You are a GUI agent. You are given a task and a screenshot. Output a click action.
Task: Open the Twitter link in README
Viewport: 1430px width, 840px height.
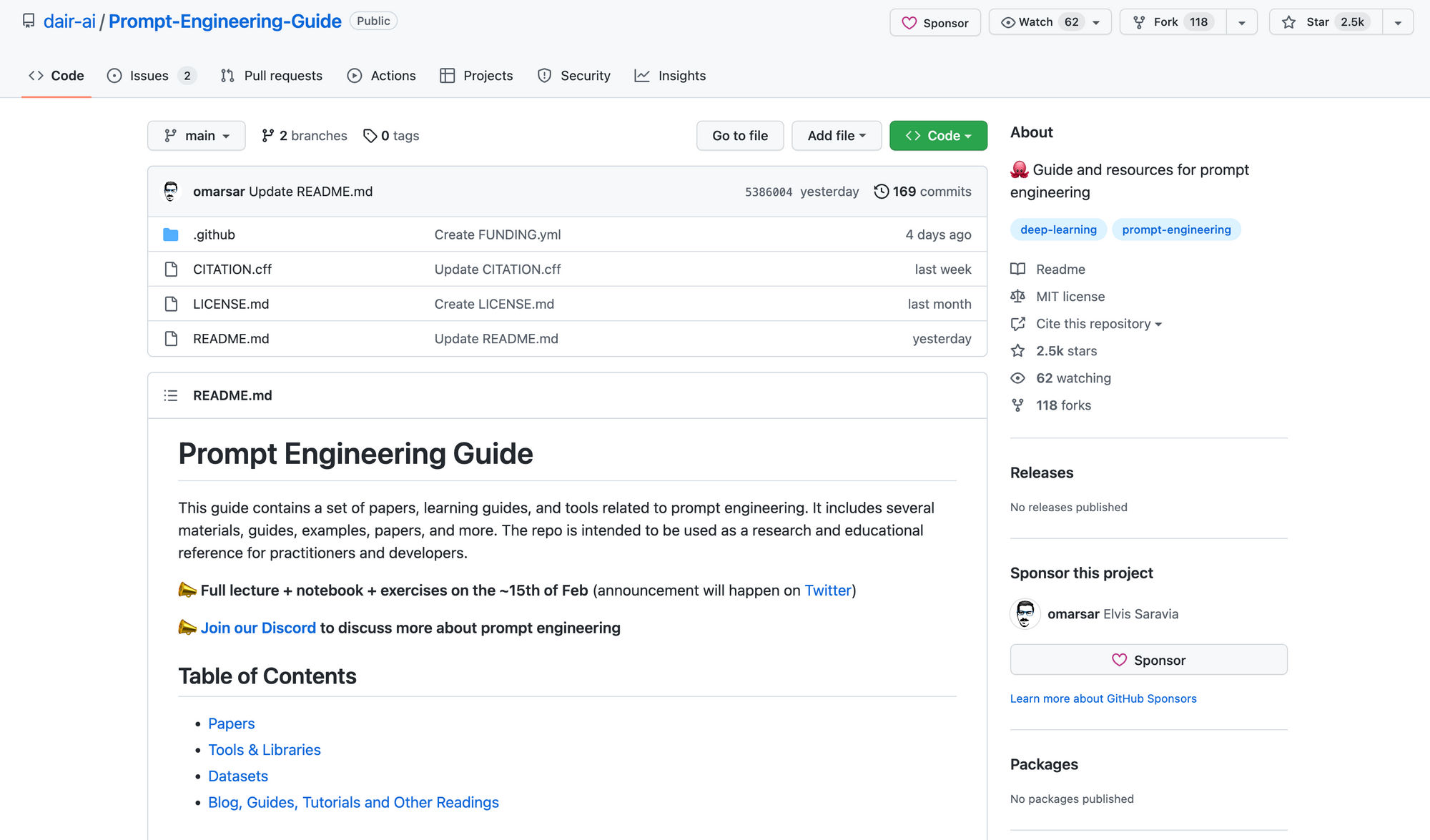click(828, 591)
